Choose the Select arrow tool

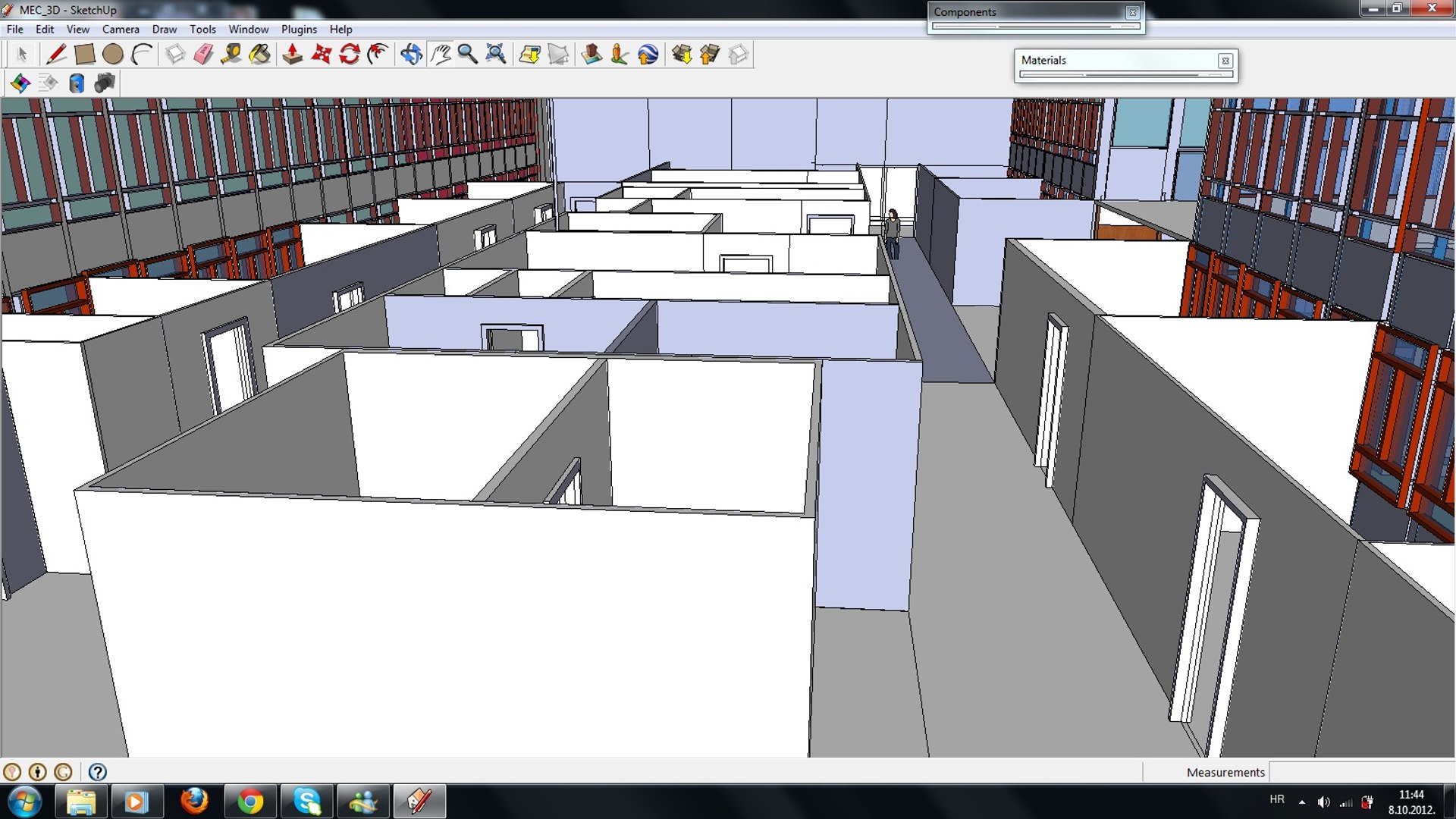click(x=22, y=55)
